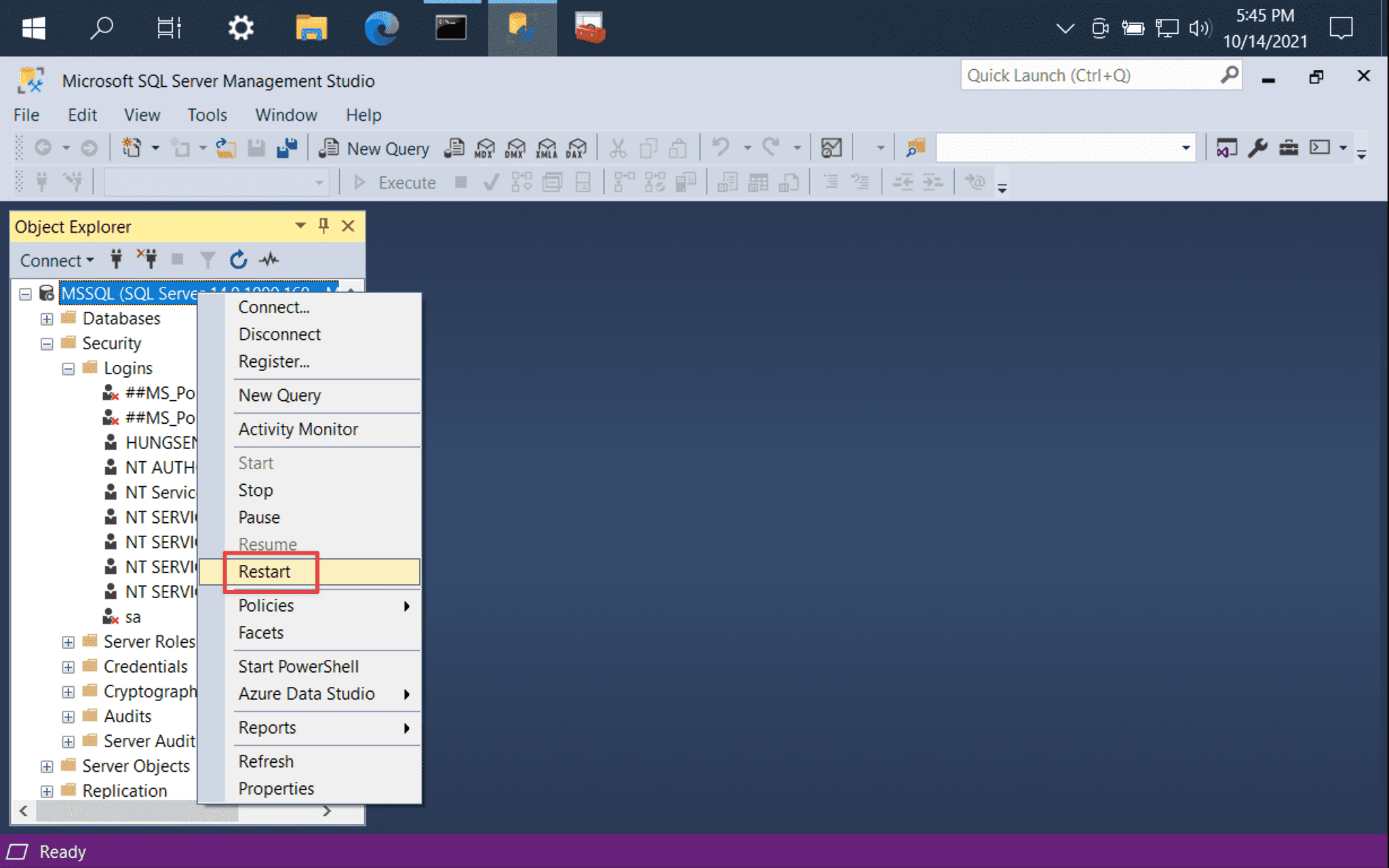This screenshot has width=1389, height=868.
Task: Click the Disconnect icon in Object Explorer
Action: pos(146,260)
